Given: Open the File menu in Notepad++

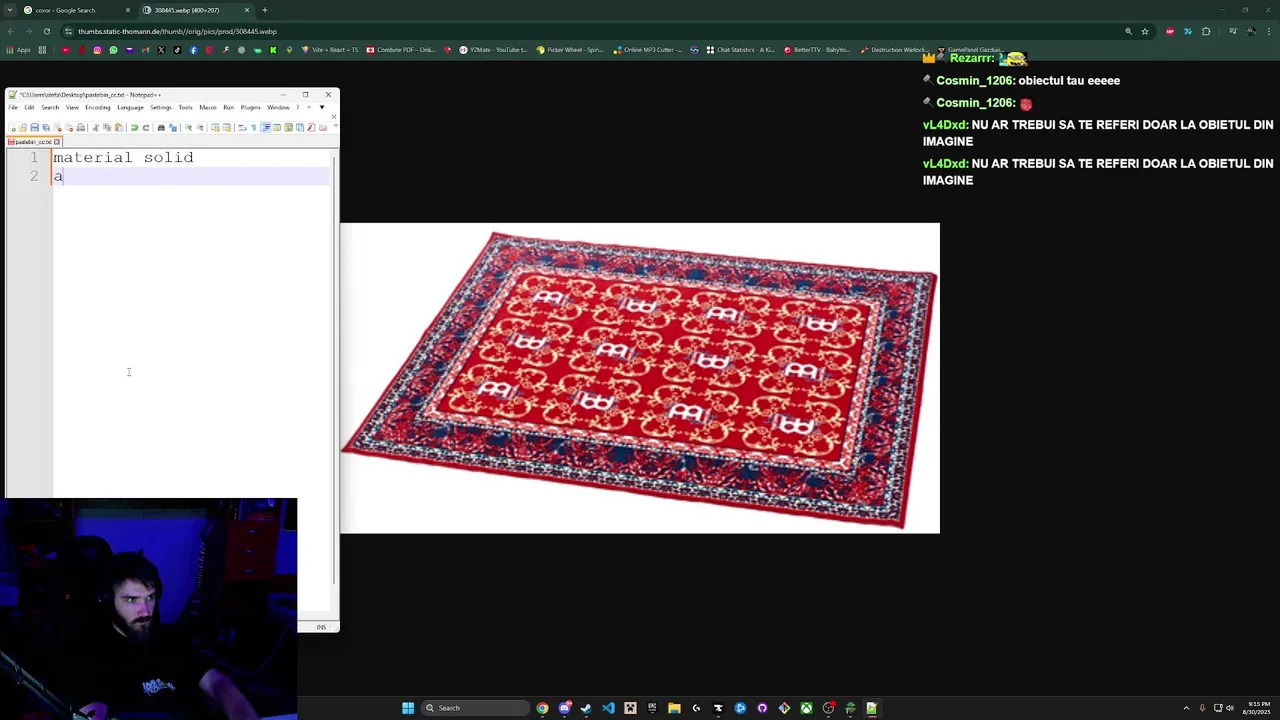Looking at the screenshot, I should click(x=13, y=107).
